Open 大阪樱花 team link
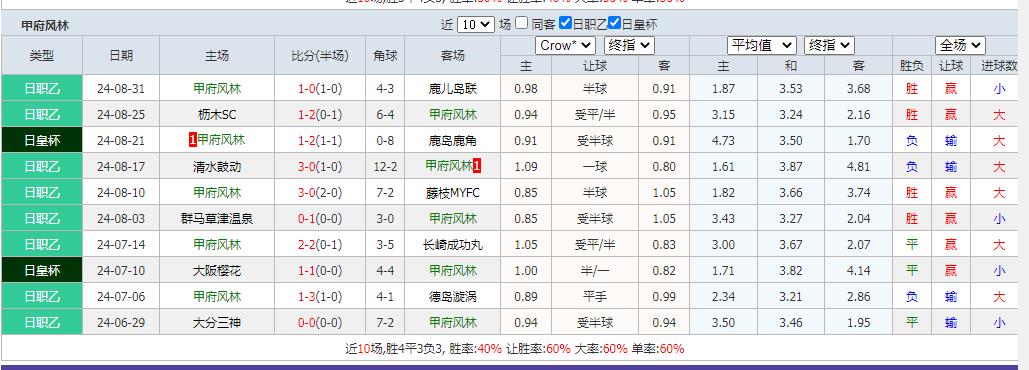 pos(217,270)
